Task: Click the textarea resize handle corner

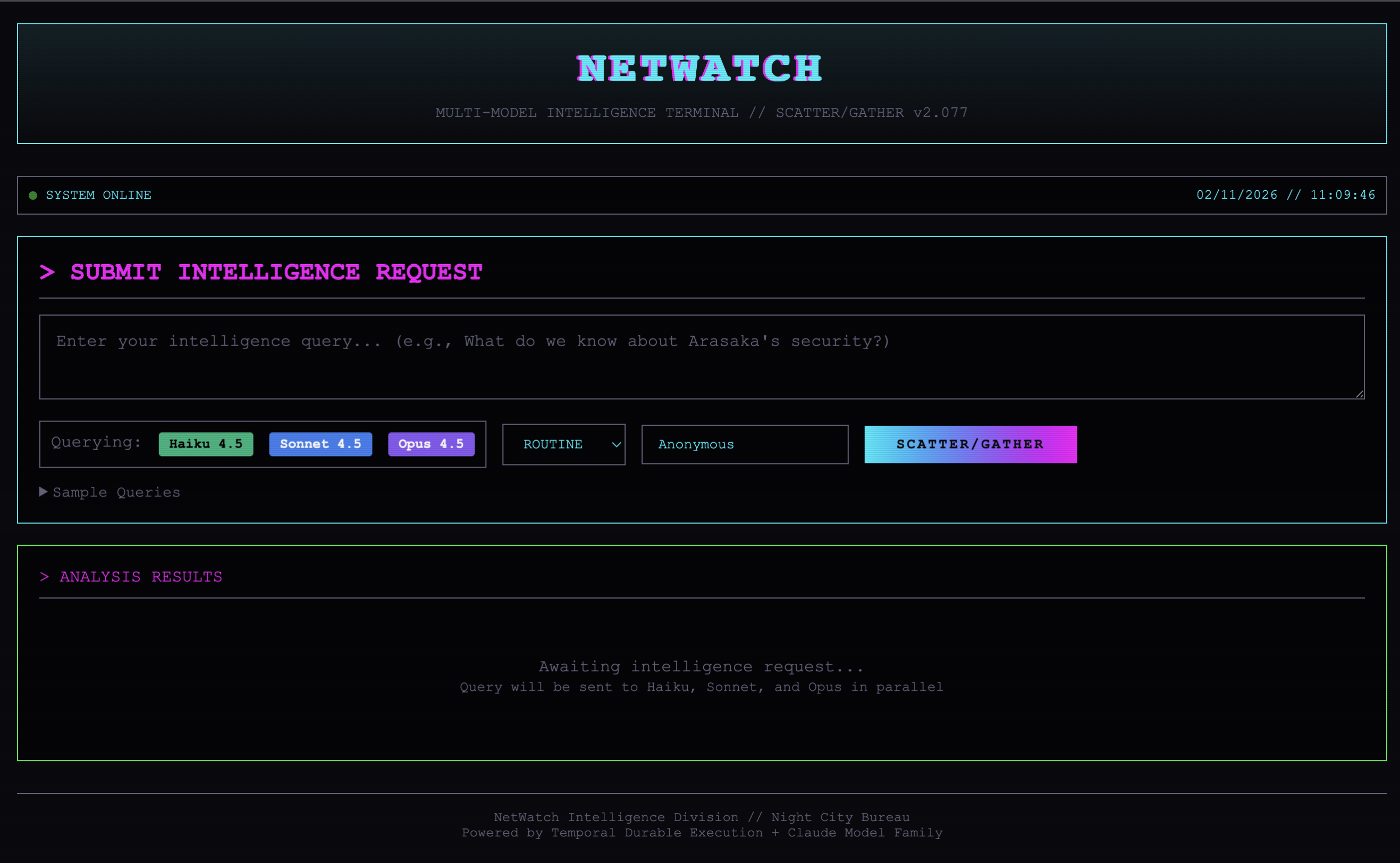Action: pyautogui.click(x=1360, y=394)
